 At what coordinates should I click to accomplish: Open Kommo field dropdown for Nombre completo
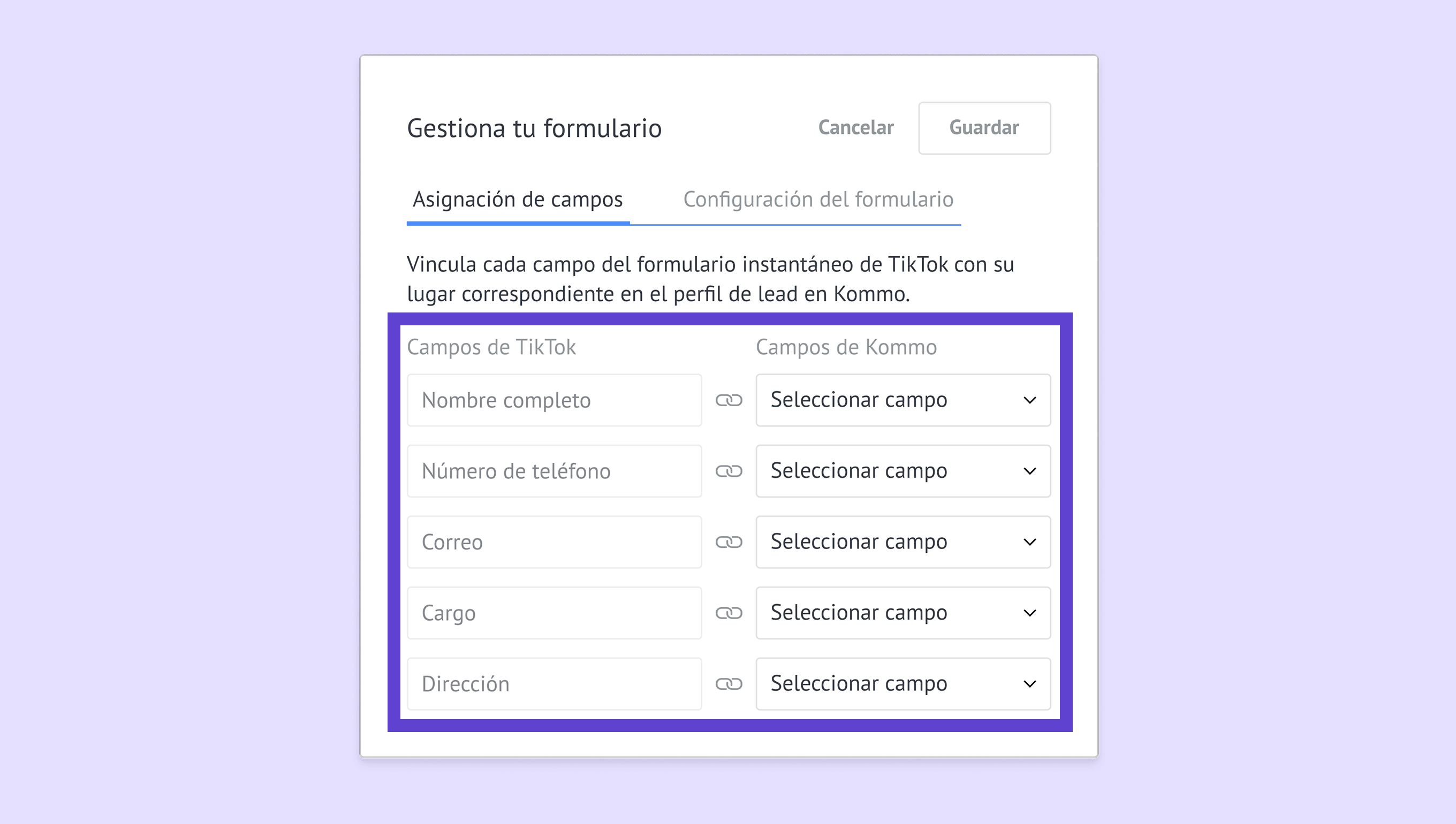[903, 400]
